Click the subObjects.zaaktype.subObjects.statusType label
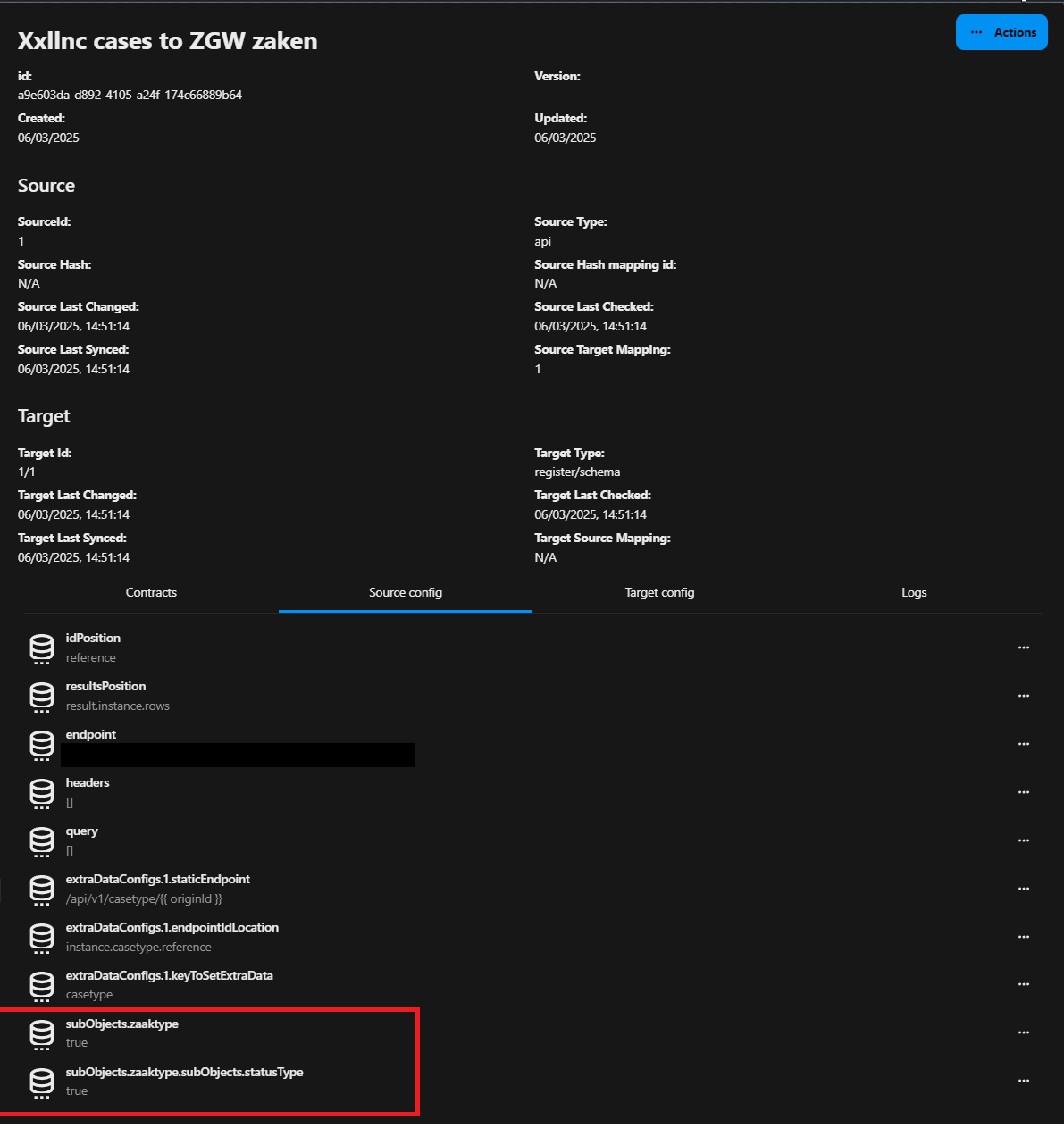The image size is (1064, 1128). (185, 1072)
